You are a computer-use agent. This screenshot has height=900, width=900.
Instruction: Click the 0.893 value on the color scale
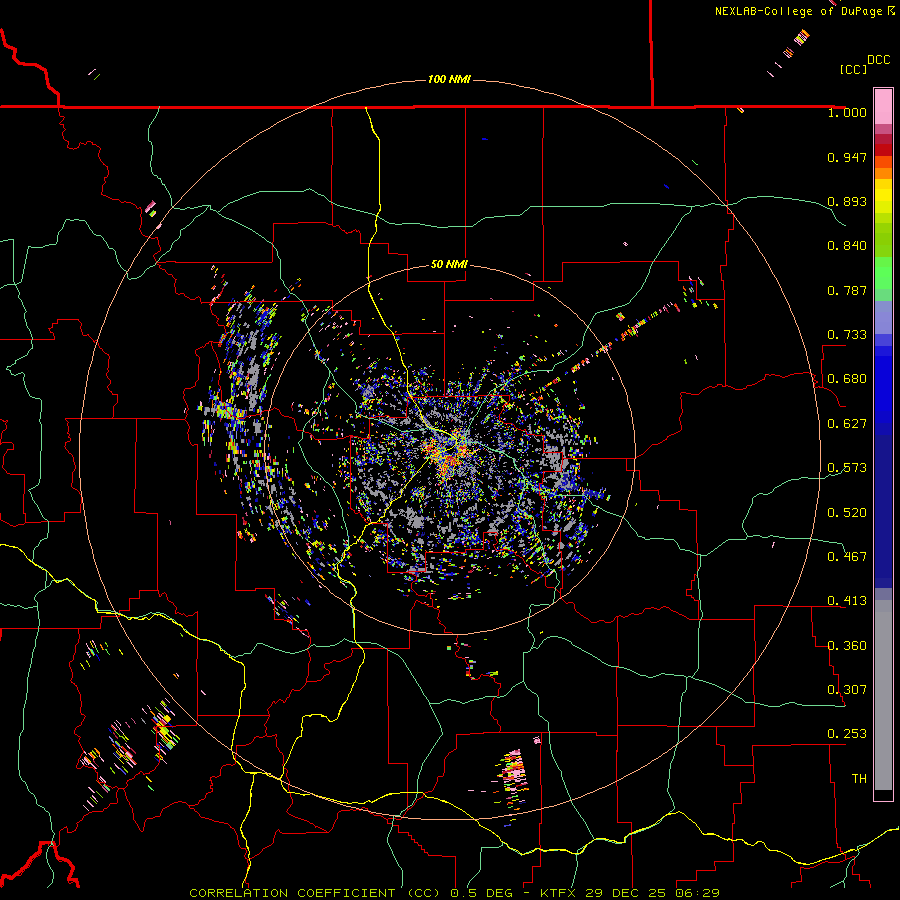coord(847,201)
